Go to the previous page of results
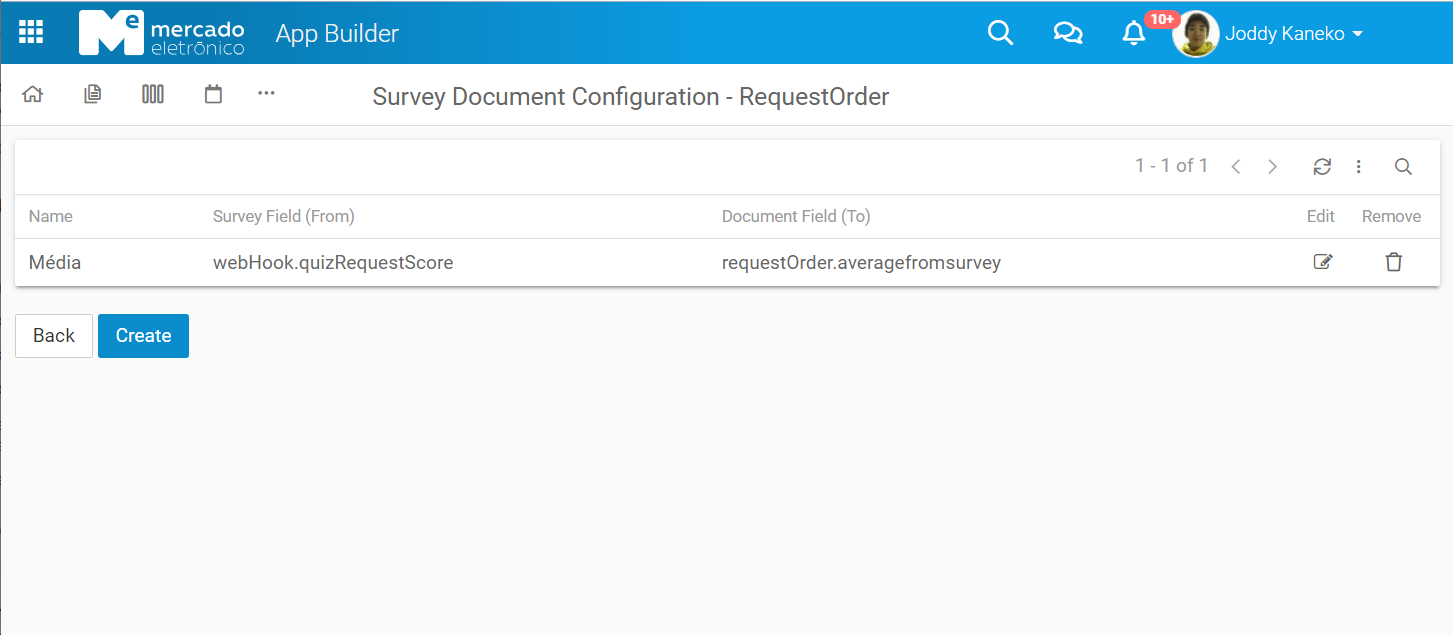Image resolution: width=1453 pixels, height=635 pixels. point(1236,167)
